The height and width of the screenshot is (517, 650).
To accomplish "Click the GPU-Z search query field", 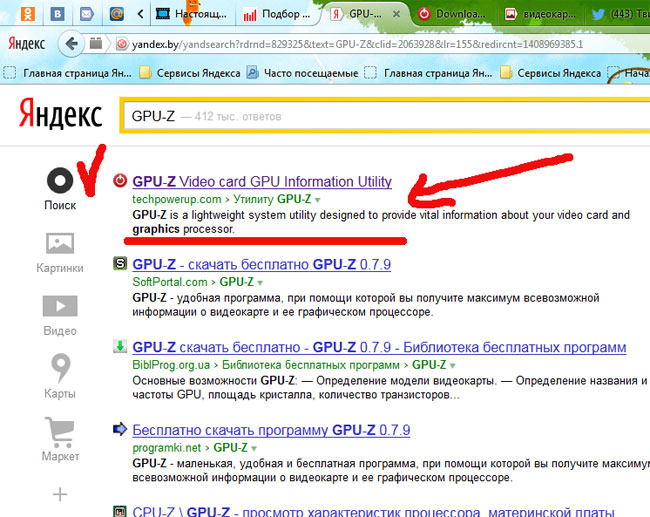I will point(386,116).
